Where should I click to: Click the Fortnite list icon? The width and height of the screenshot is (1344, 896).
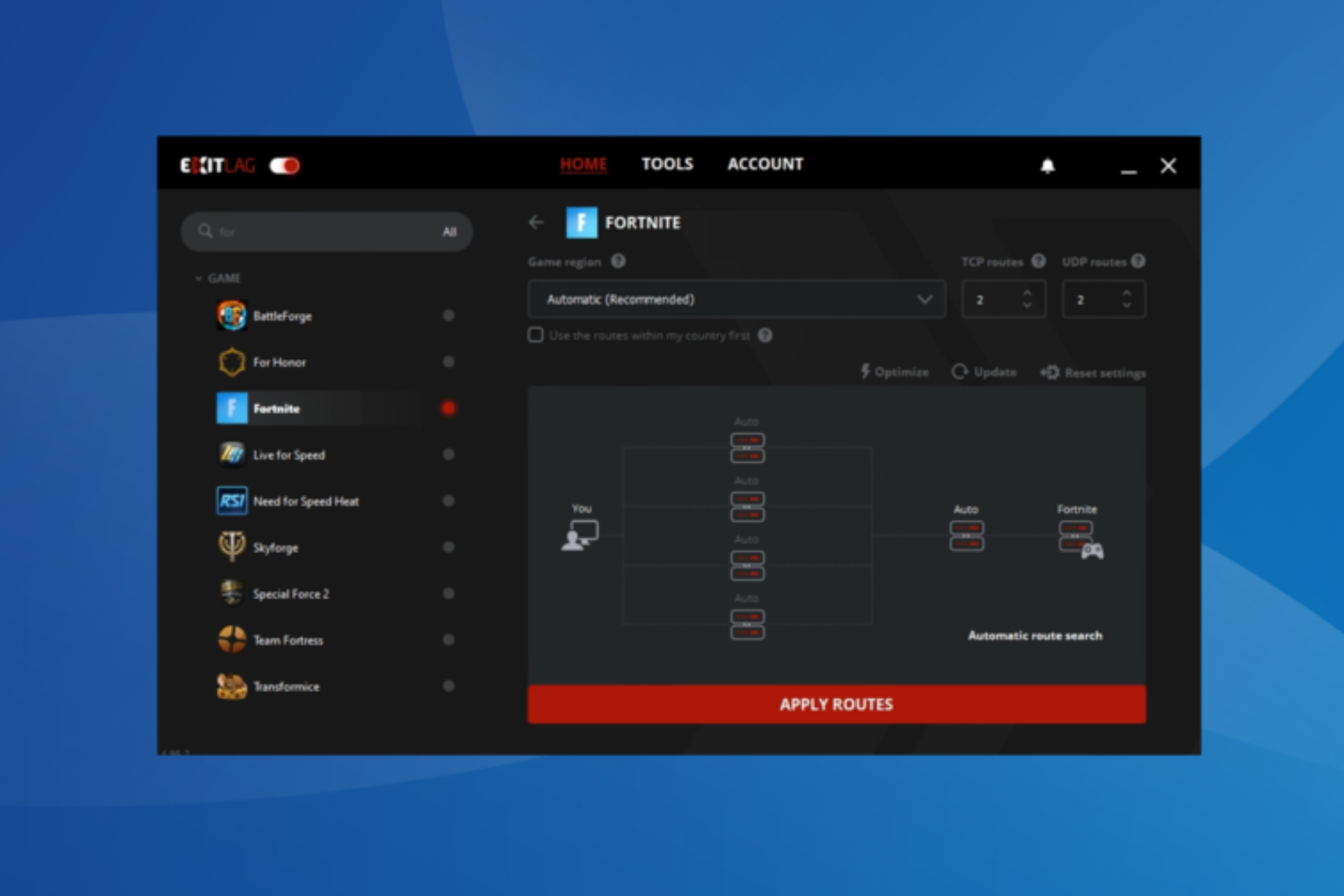(232, 408)
